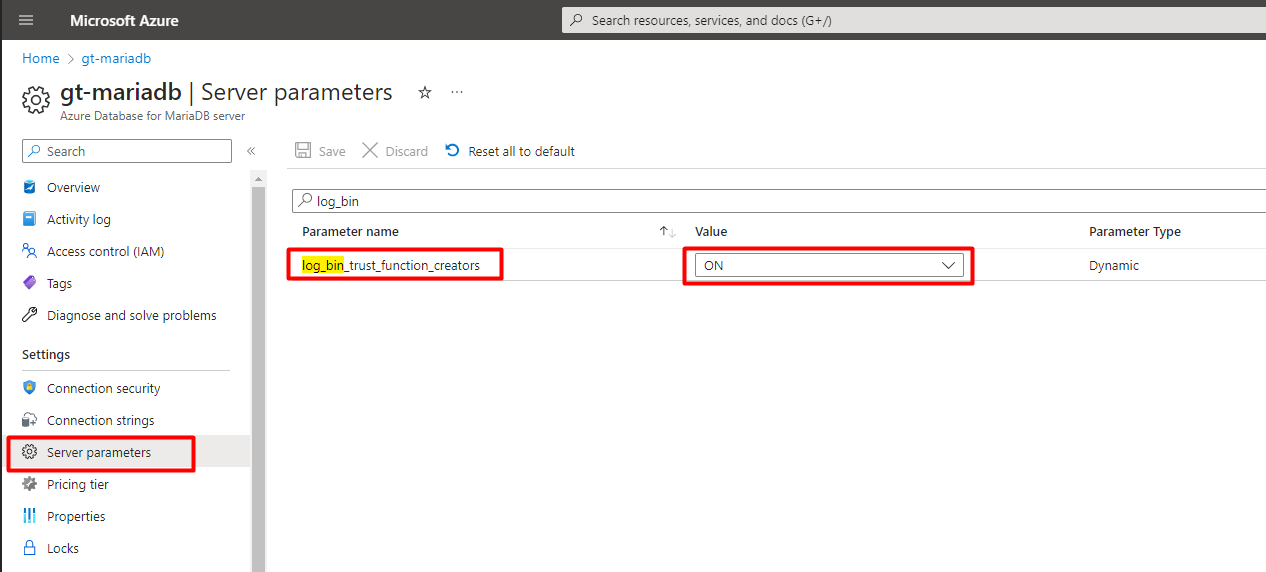Screen dimensions: 1266x572
Task: Click the Parameter name column header
Action: tap(350, 232)
